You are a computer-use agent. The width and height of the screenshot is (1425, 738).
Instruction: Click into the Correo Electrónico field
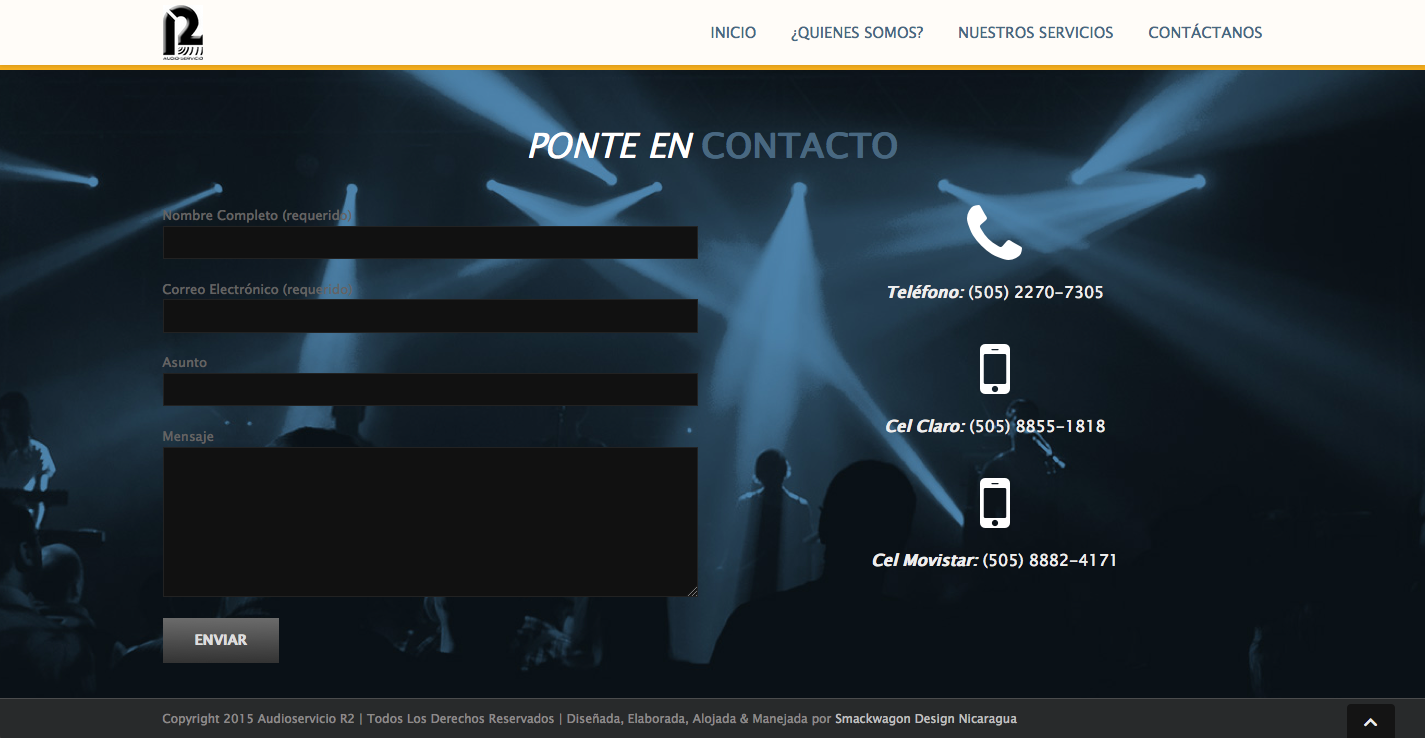pos(430,316)
